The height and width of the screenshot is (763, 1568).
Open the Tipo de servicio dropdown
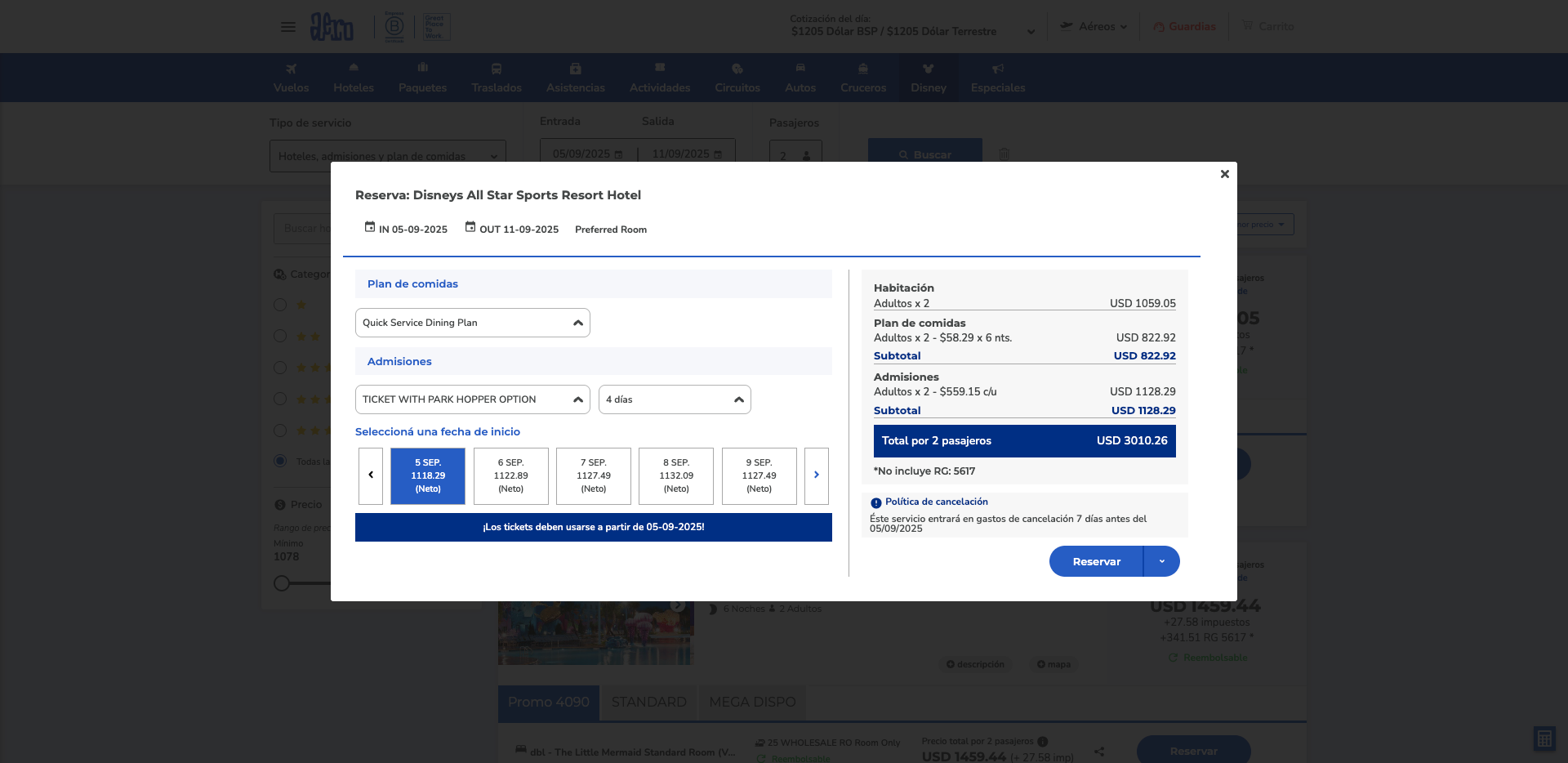pyautogui.click(x=388, y=155)
